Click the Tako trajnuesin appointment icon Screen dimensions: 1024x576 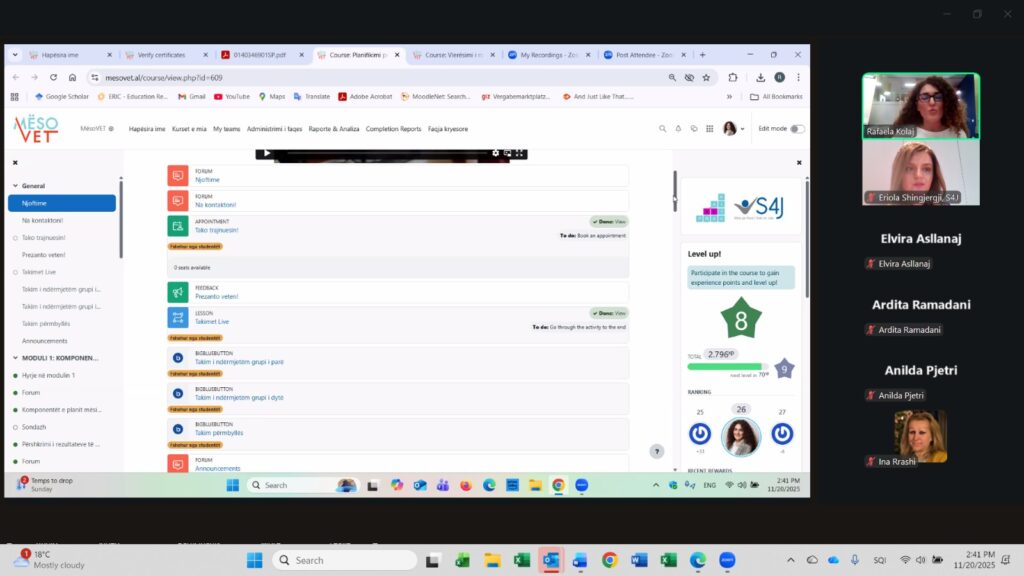(177, 226)
